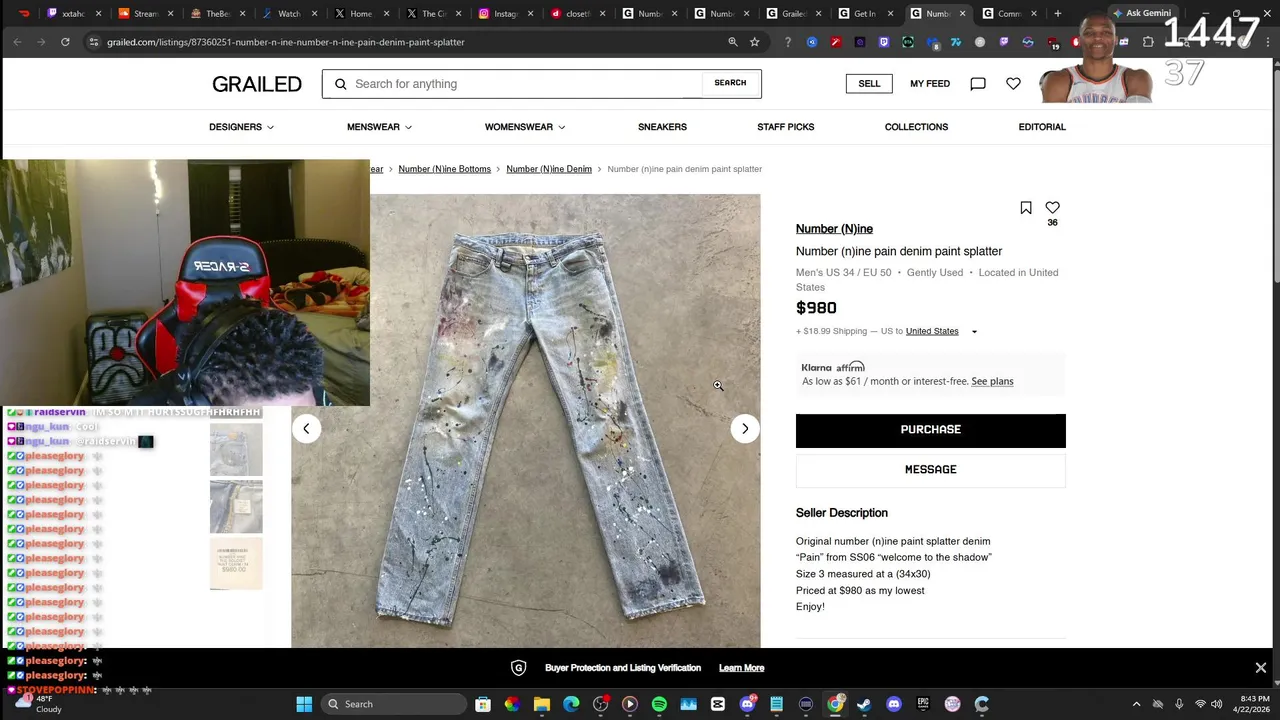This screenshot has width=1280, height=720.
Task: Bookmark page with star icon
Action: point(754,42)
